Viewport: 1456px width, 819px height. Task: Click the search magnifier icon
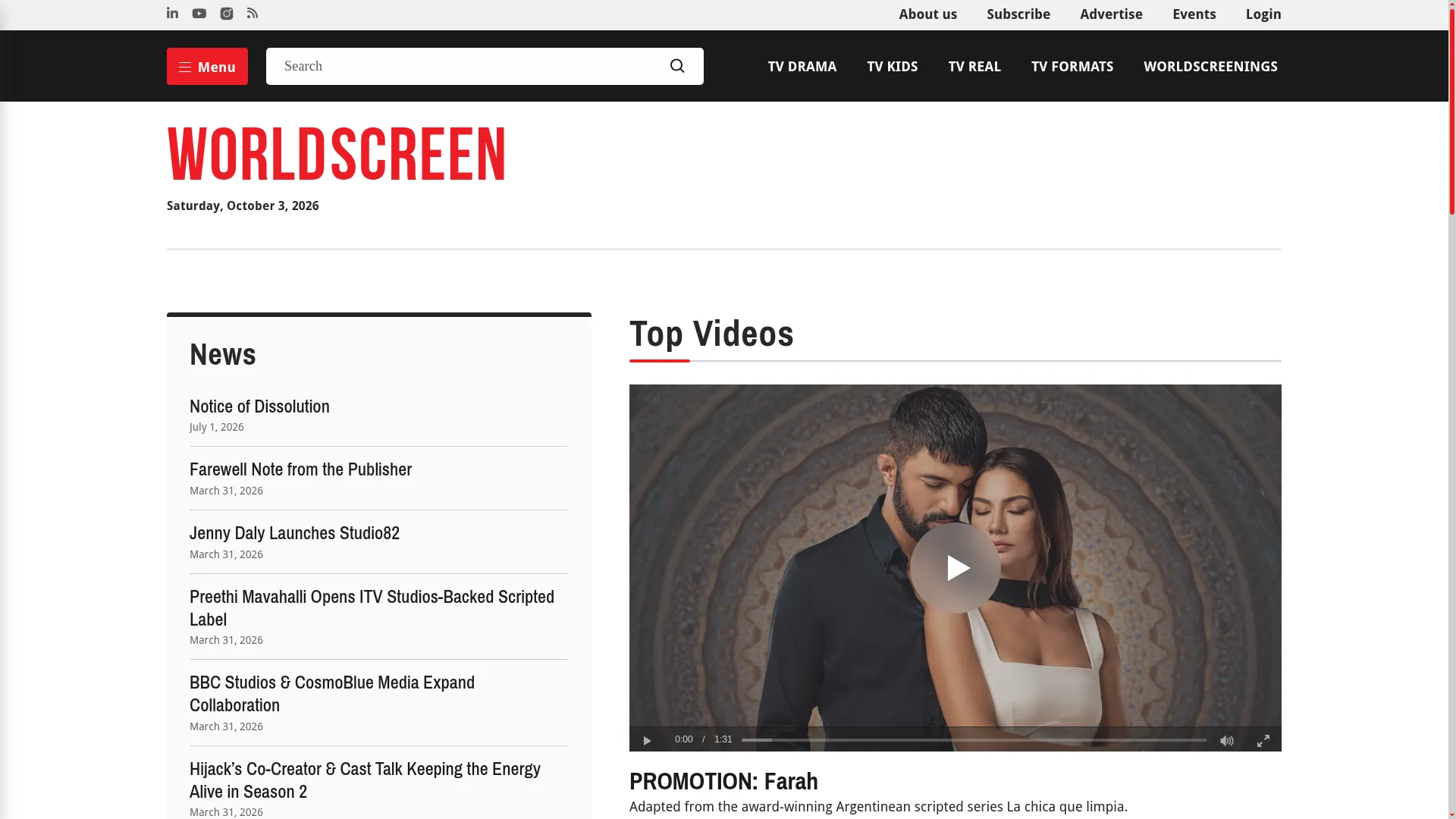point(677,66)
